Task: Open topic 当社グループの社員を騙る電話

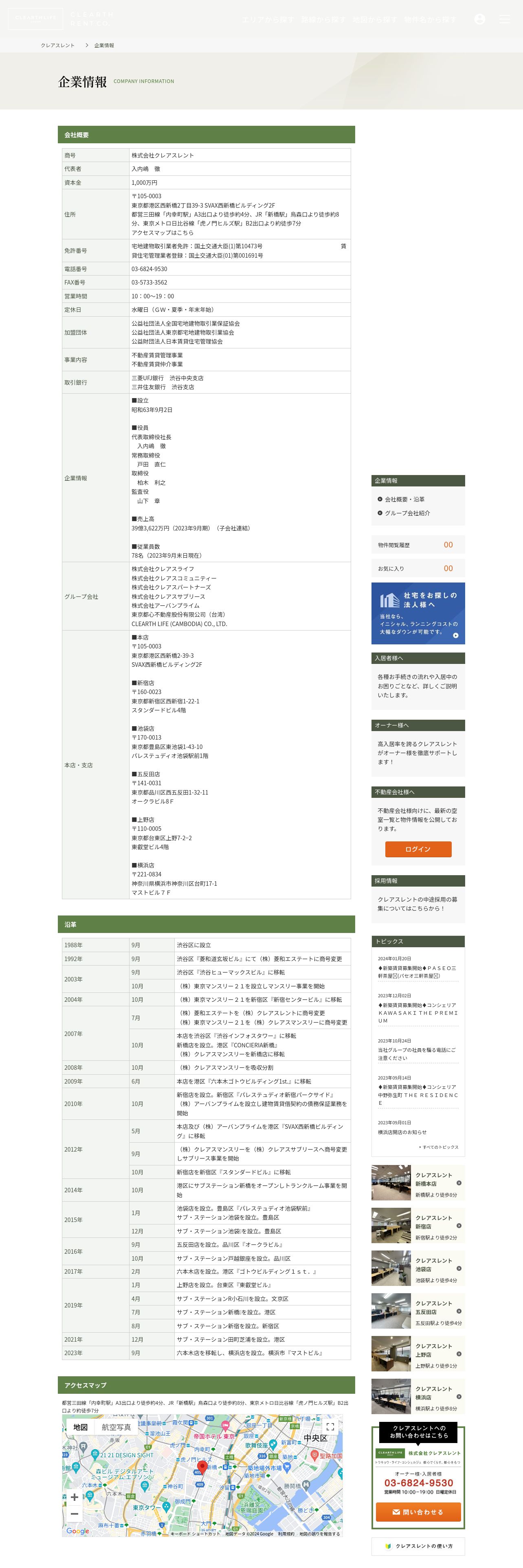Action: [418, 1053]
